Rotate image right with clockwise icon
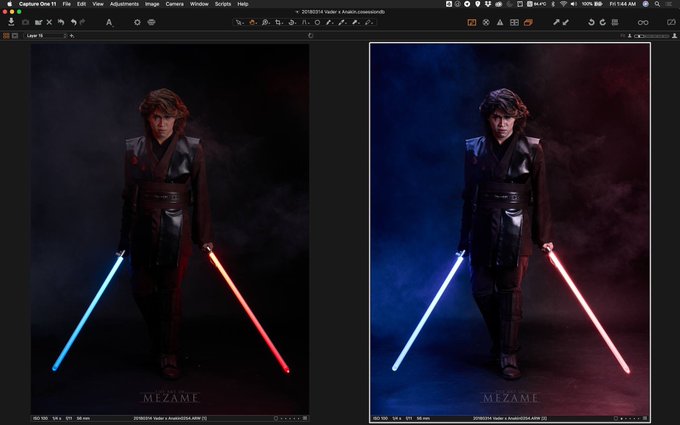680x425 pixels. [603, 22]
